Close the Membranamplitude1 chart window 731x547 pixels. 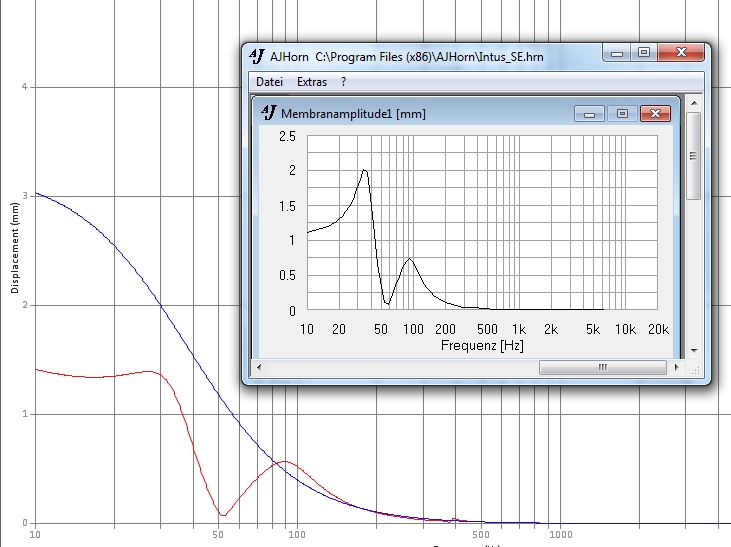(x=654, y=114)
